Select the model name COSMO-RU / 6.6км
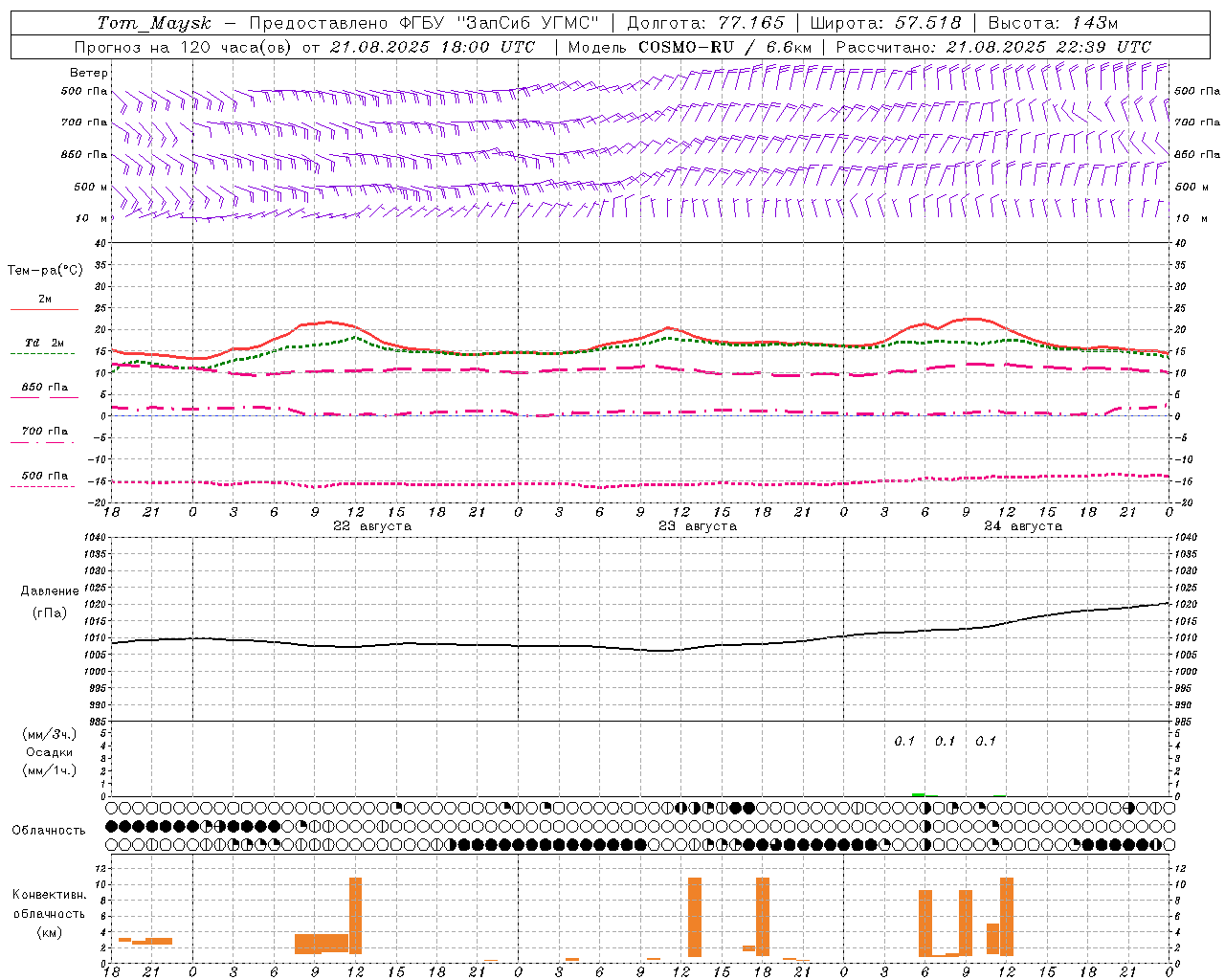1225x980 pixels. click(x=725, y=47)
